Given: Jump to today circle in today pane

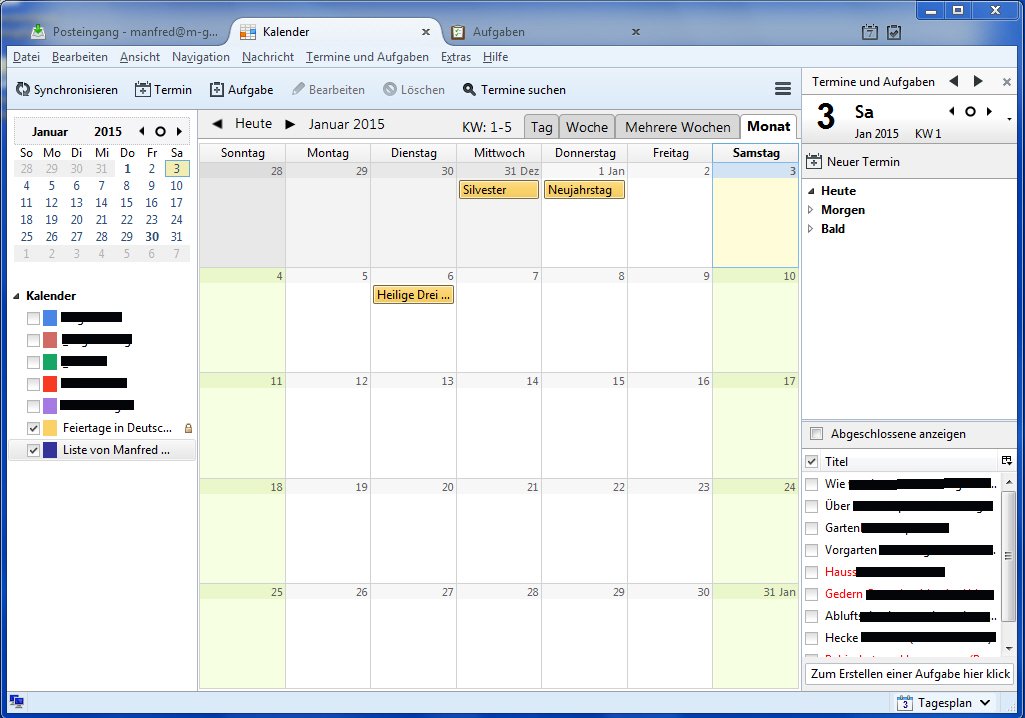Looking at the screenshot, I should (x=971, y=112).
